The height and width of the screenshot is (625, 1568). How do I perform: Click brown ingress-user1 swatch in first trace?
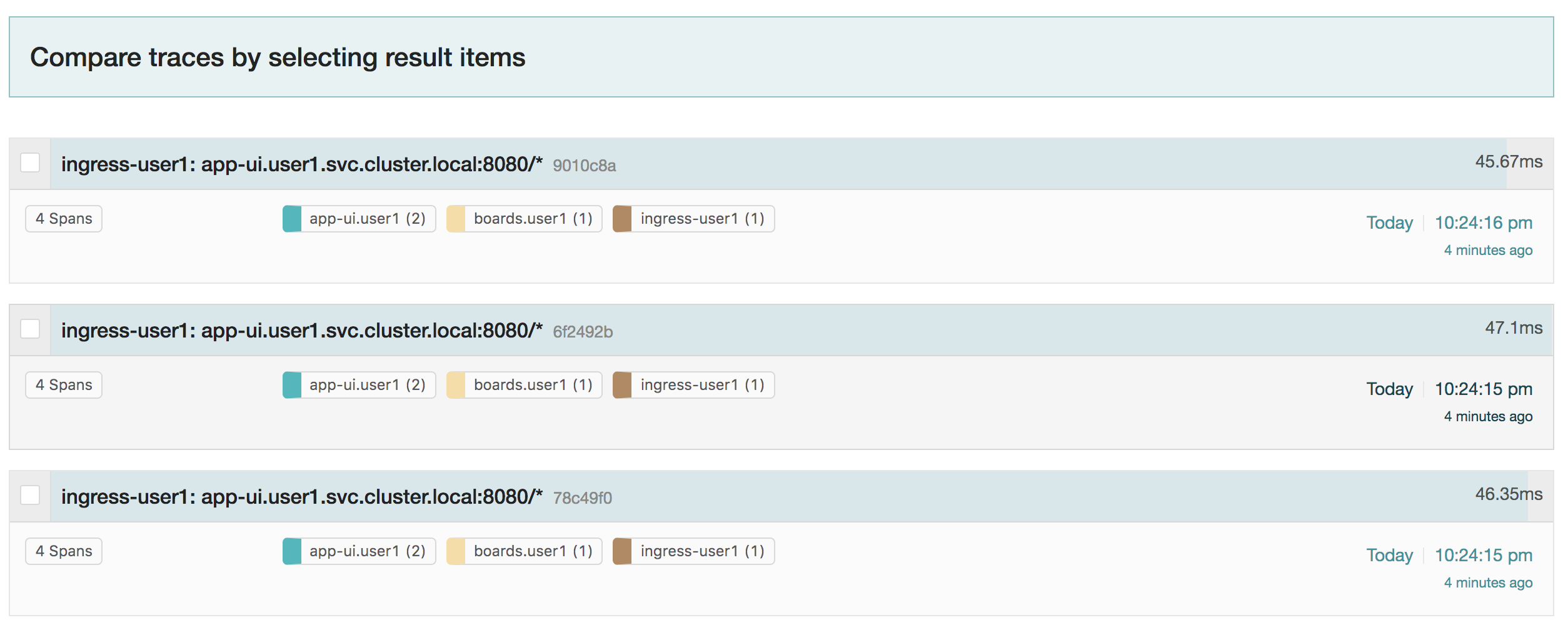point(622,219)
